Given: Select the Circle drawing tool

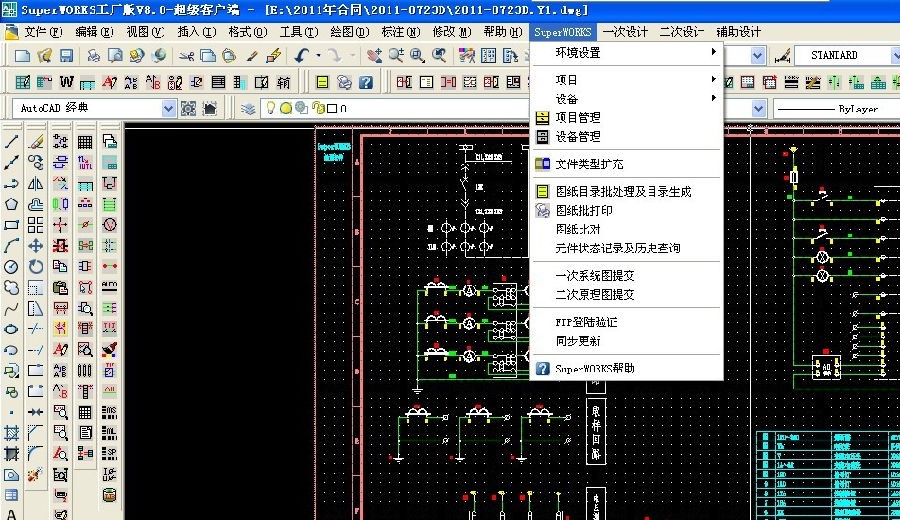Looking at the screenshot, I should [12, 267].
